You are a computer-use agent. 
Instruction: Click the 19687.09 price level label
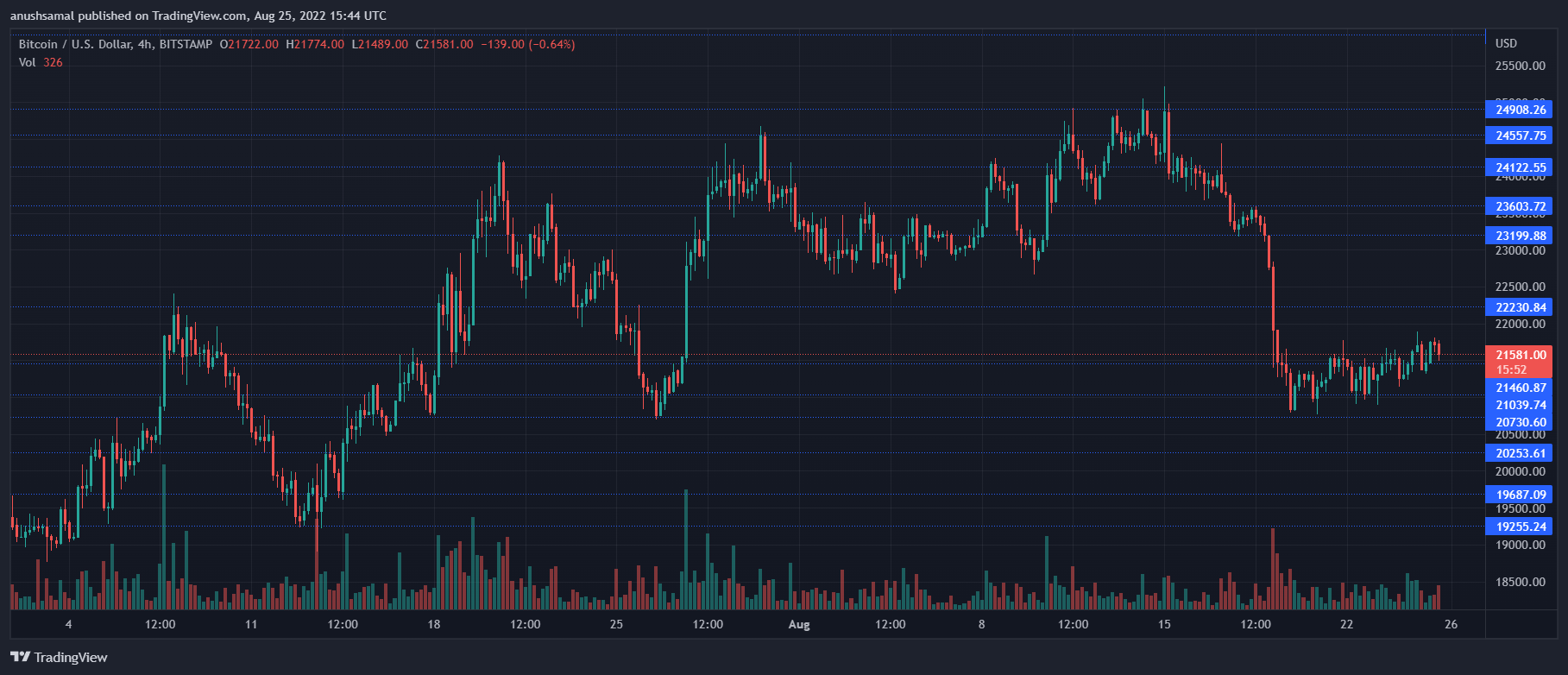click(1521, 495)
